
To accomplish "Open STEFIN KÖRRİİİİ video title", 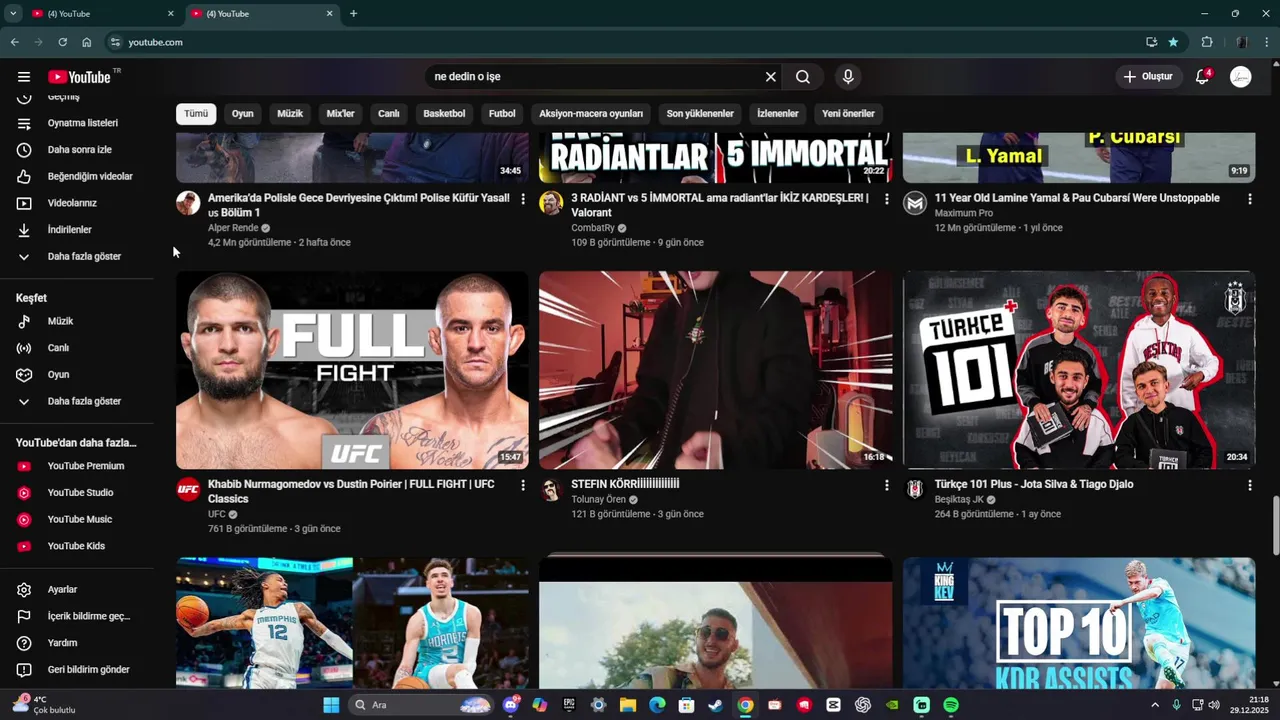I will [625, 484].
